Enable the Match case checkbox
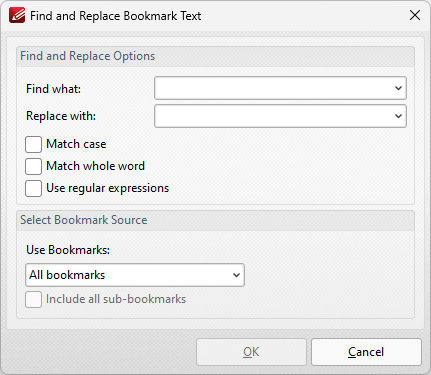The width and height of the screenshot is (431, 375). 33,144
